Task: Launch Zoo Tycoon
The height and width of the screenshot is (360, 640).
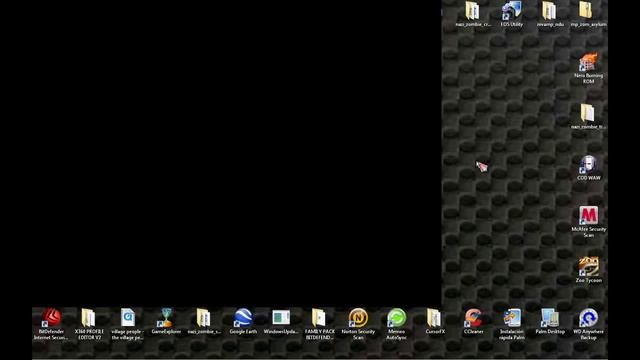Action: coord(589,270)
